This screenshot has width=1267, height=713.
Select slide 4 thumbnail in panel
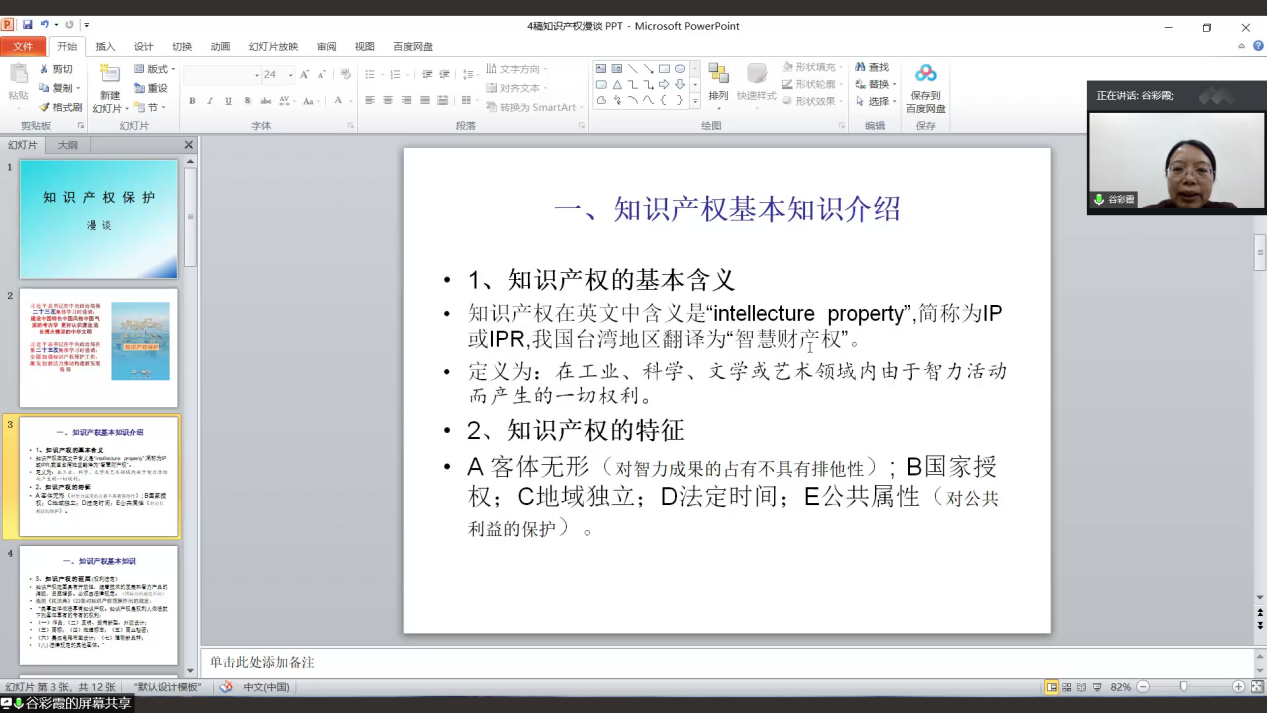click(99, 605)
